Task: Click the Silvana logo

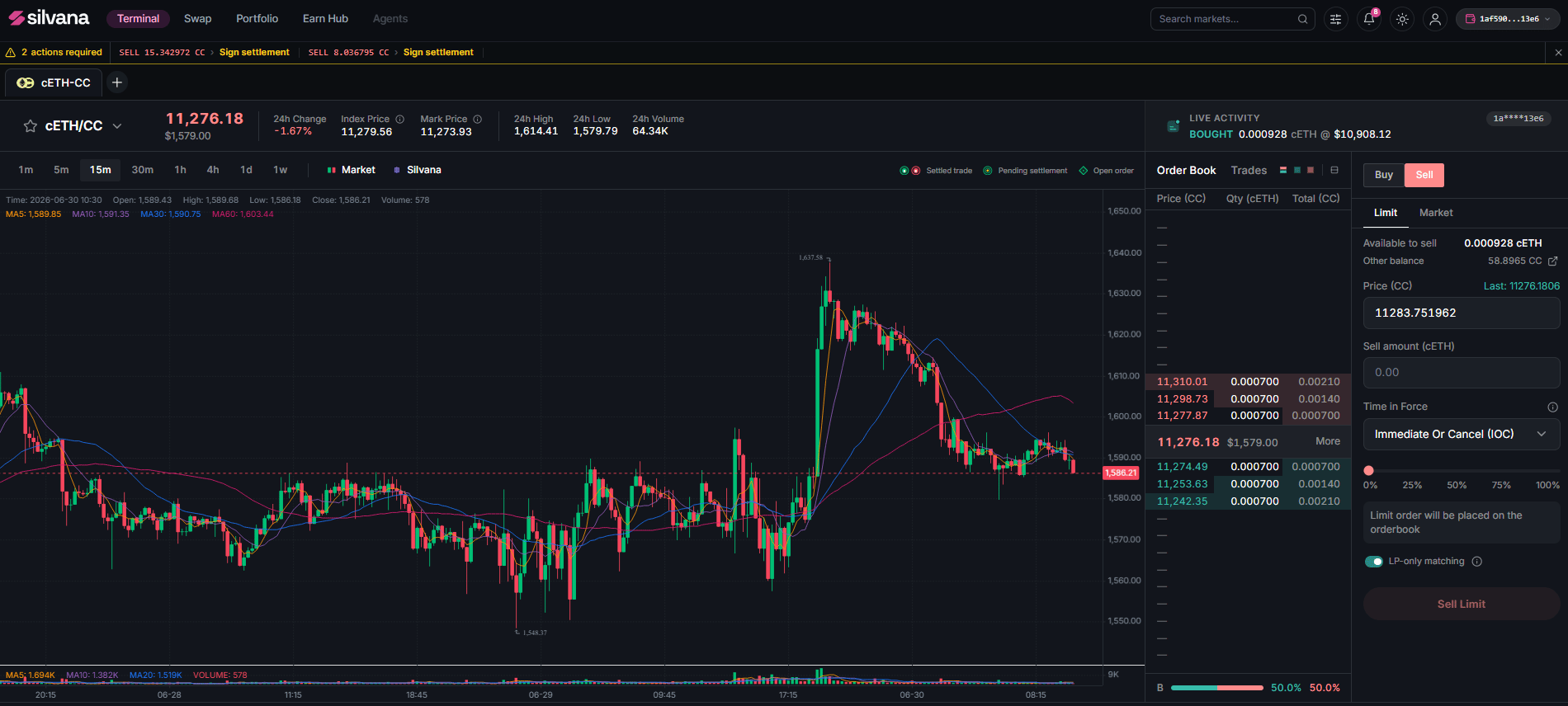Action: click(x=49, y=18)
